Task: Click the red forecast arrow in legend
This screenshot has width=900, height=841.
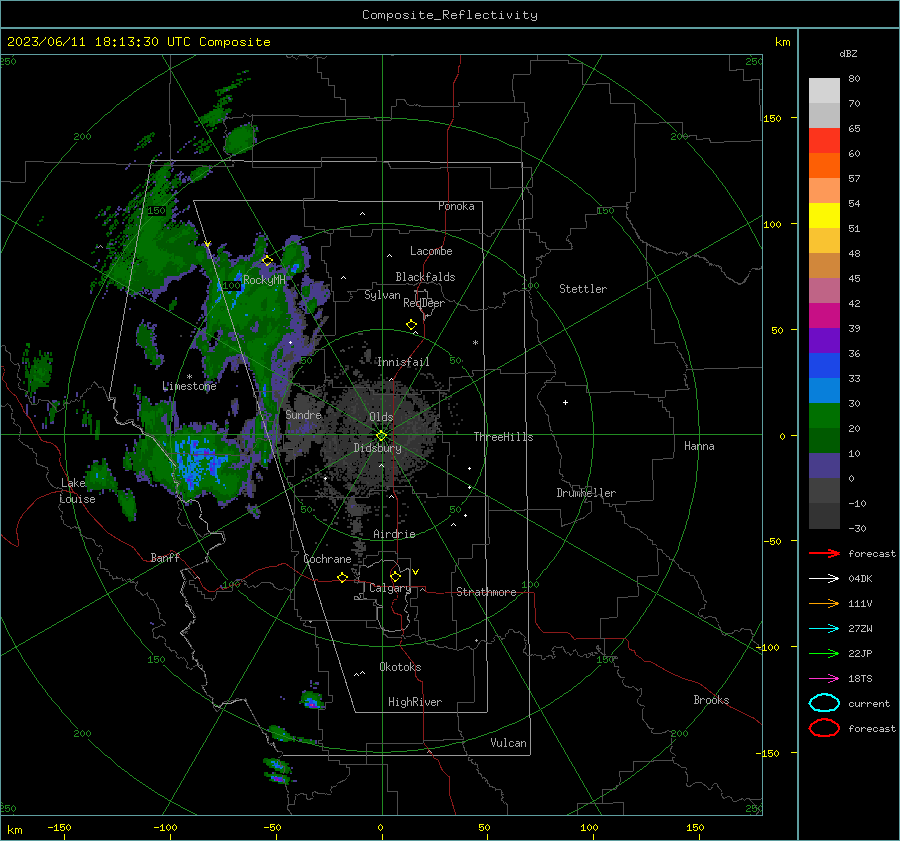Action: pyautogui.click(x=824, y=553)
